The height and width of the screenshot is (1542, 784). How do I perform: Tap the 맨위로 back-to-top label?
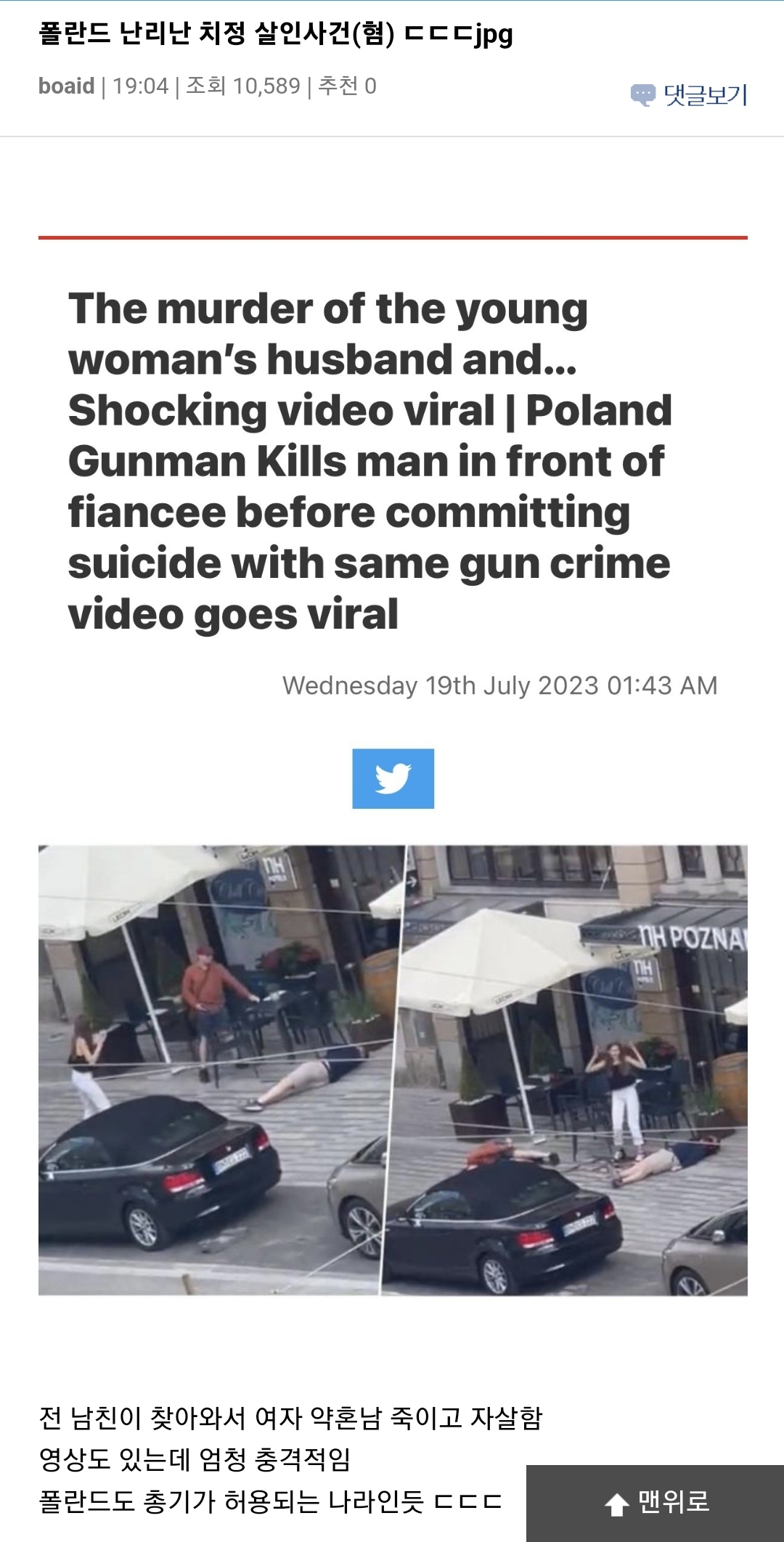[x=674, y=1501]
